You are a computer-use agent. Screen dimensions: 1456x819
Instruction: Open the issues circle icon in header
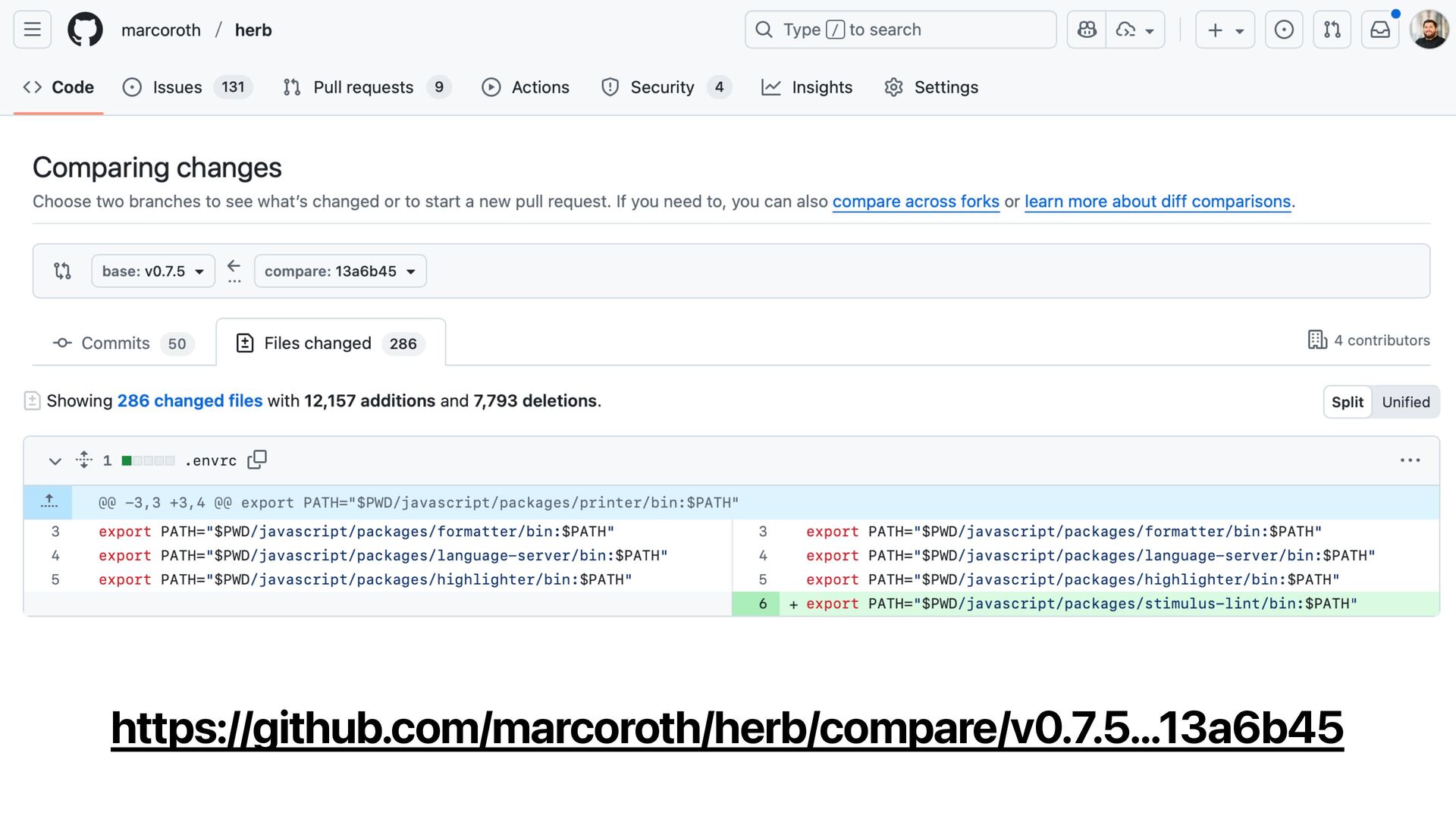pyautogui.click(x=1283, y=30)
